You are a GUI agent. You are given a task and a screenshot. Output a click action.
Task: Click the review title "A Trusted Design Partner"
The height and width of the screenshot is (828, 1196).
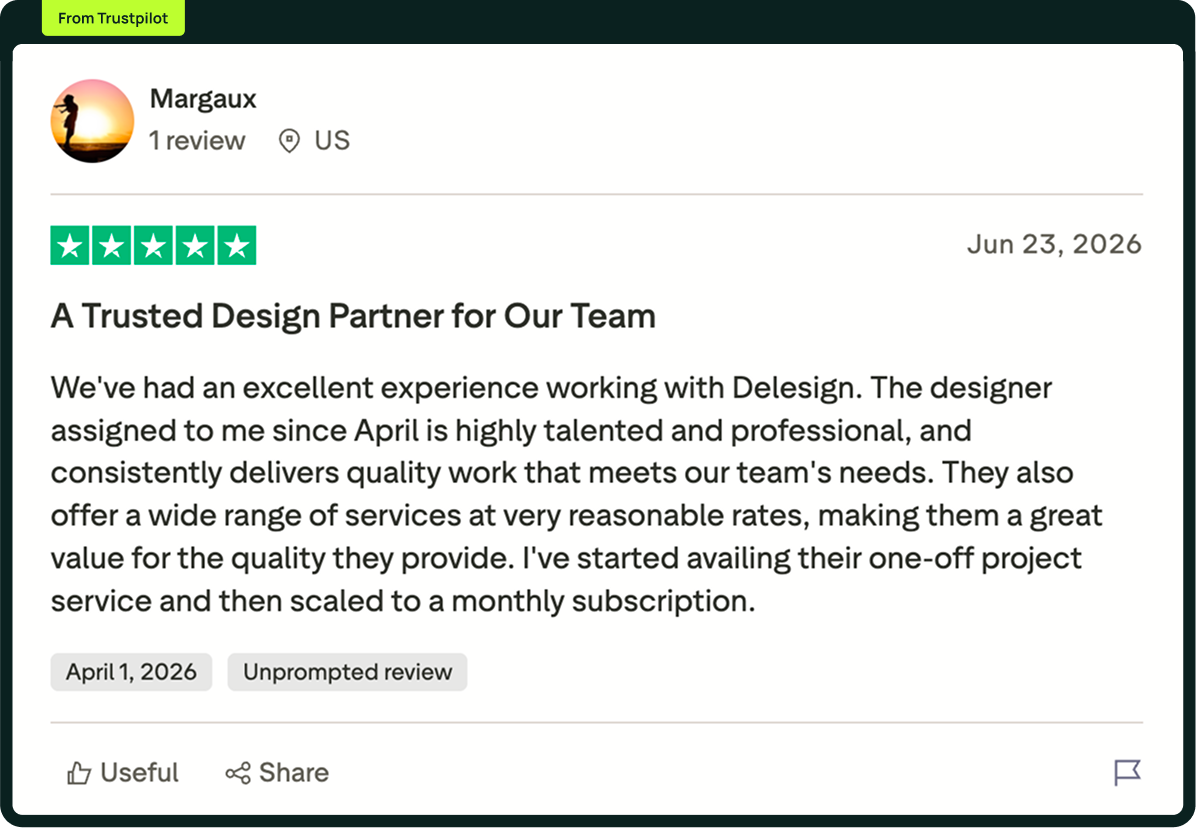248,316
